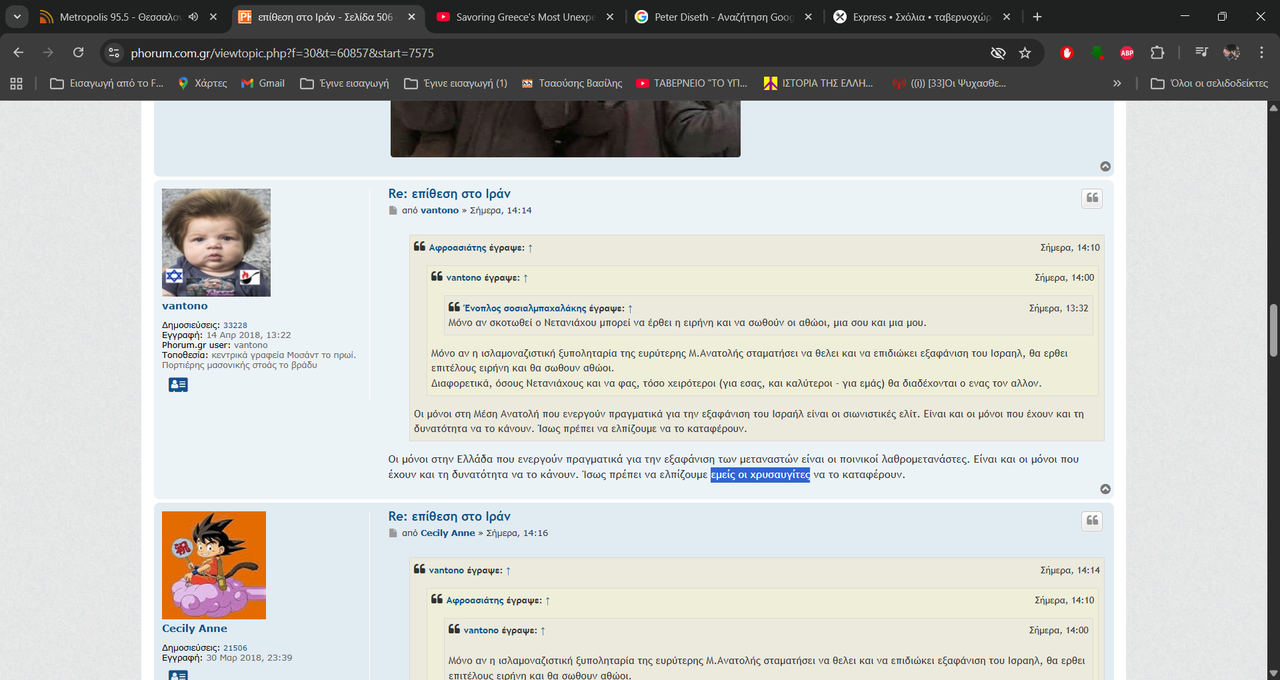Bookmark this page with the star icon
The height and width of the screenshot is (680, 1280).
pyautogui.click(x=1025, y=52)
